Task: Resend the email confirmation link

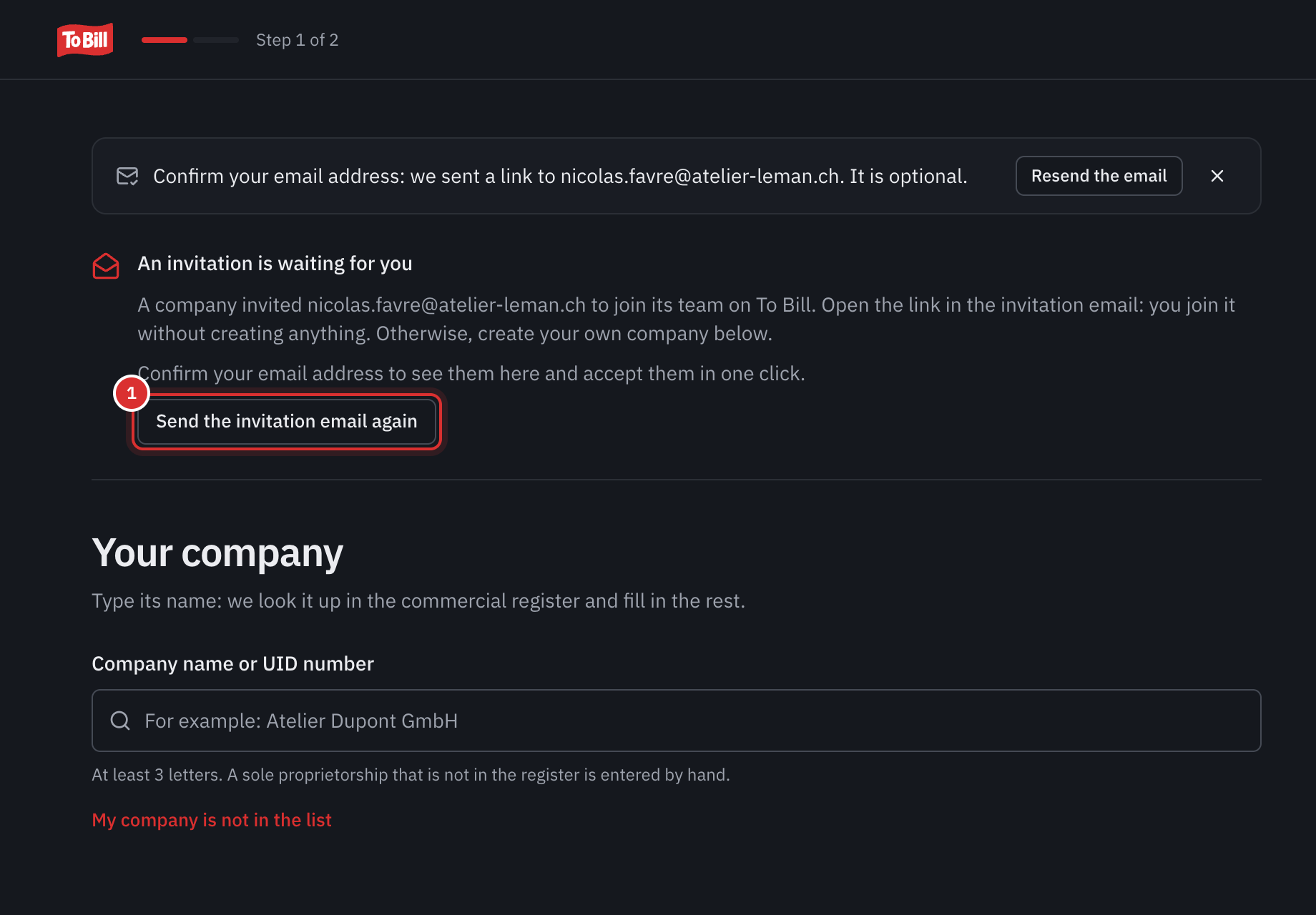Action: [1099, 176]
